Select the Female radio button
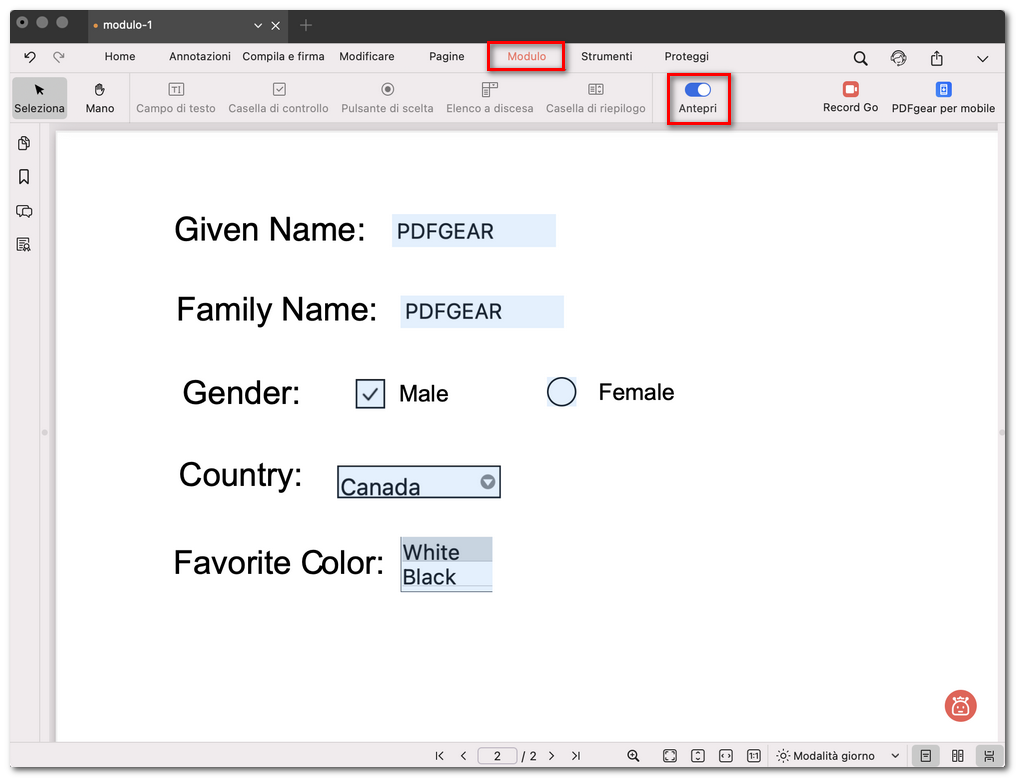Viewport: 1016px width, 778px height. (x=561, y=392)
